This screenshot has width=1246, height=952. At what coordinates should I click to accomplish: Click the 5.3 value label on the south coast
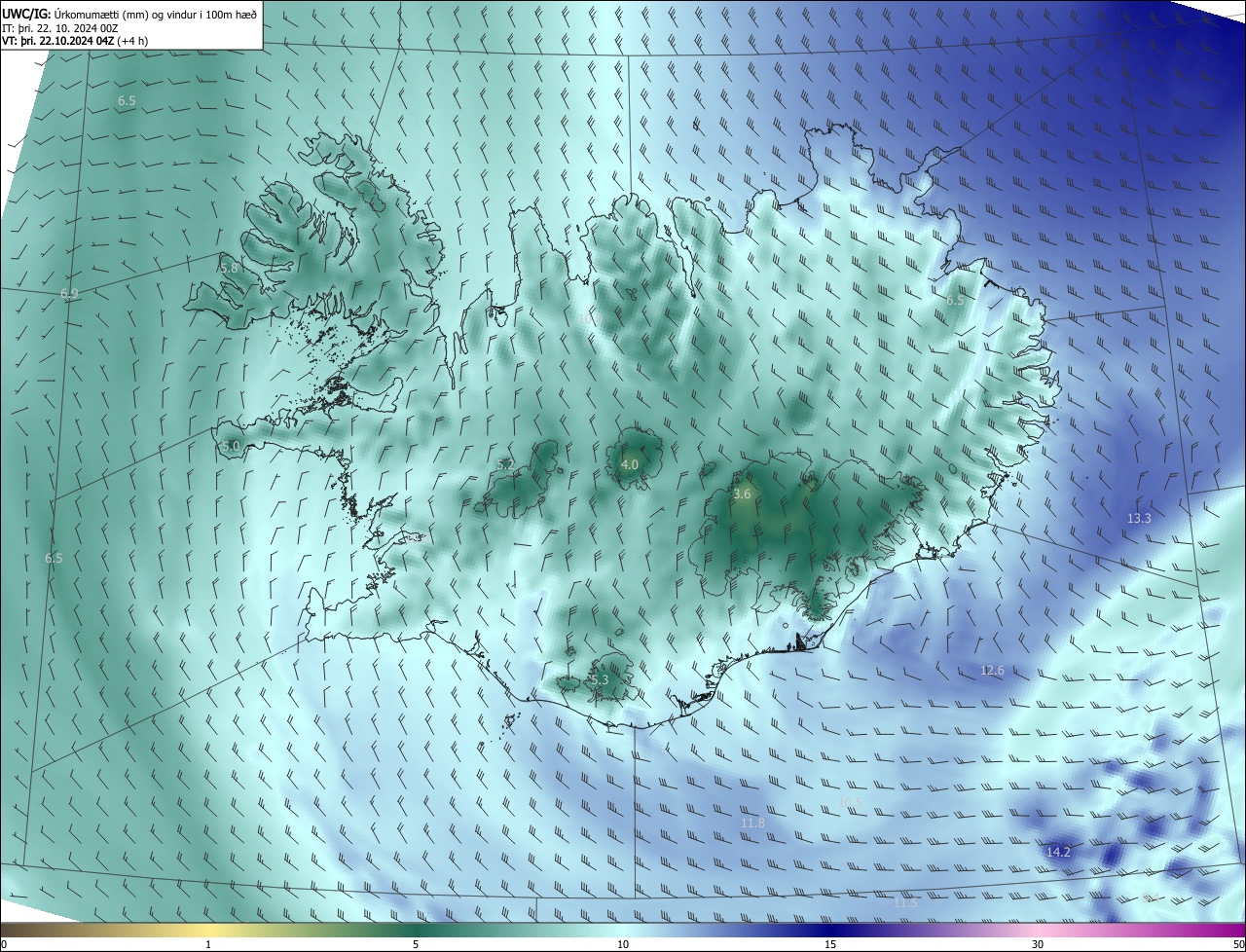pyautogui.click(x=599, y=679)
